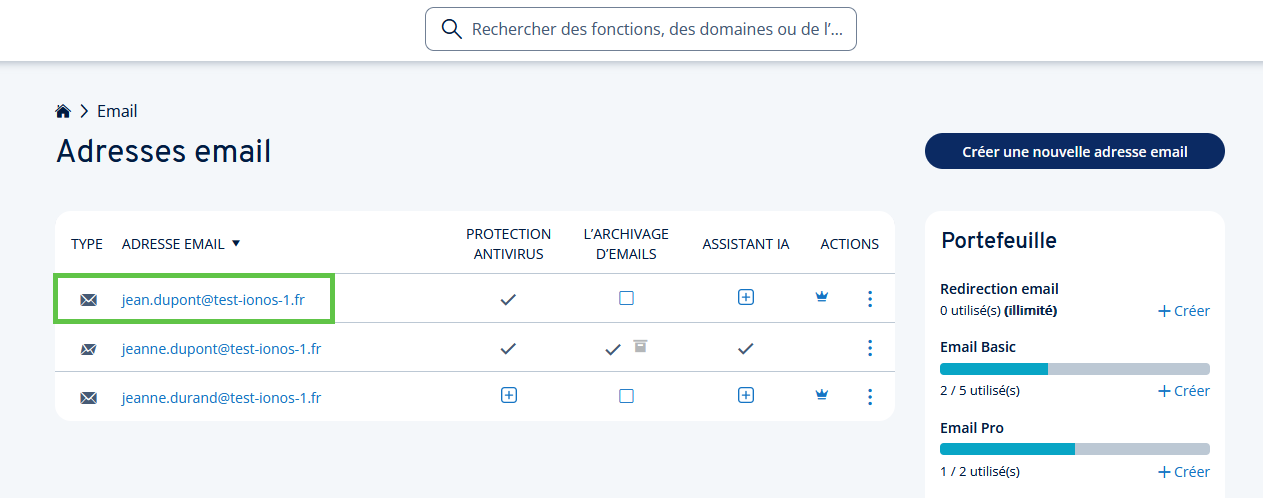1263x498 pixels.
Task: Enable email archiving checkbox for jean.dupont
Action: (626, 298)
